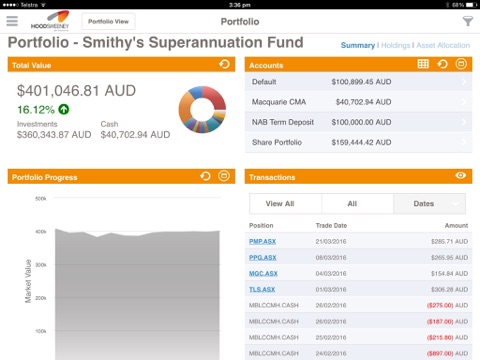The height and width of the screenshot is (360, 480).
Task: Click the Position column header
Action: [x=261, y=226]
